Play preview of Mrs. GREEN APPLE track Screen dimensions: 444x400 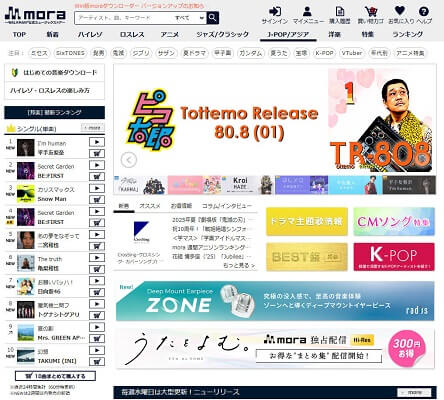(x=97, y=327)
